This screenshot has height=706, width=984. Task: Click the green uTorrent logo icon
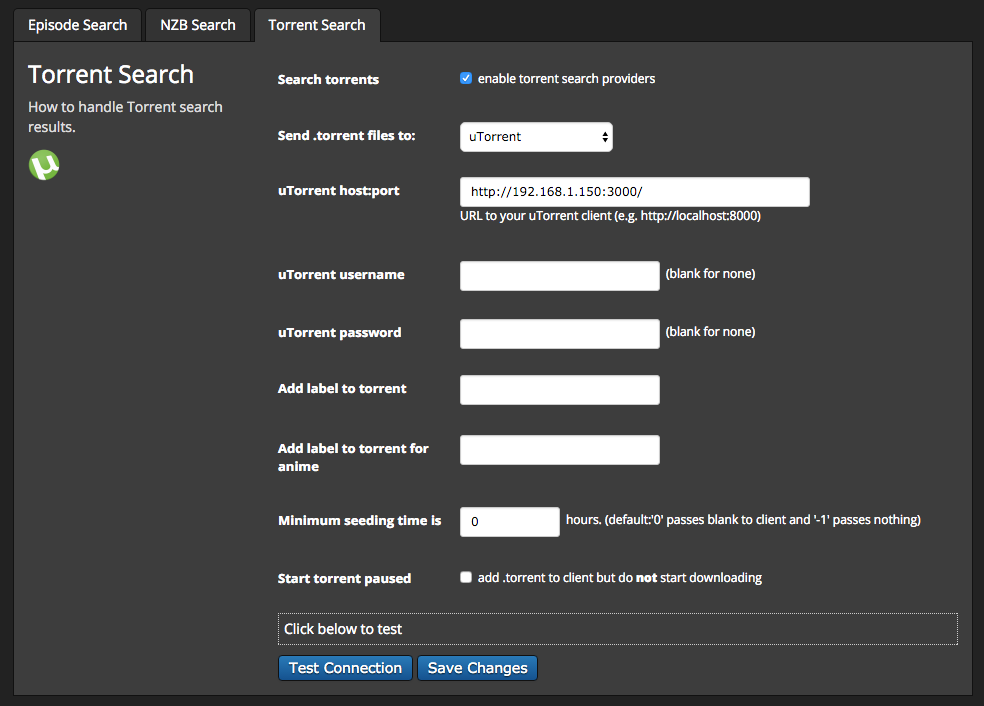(44, 165)
